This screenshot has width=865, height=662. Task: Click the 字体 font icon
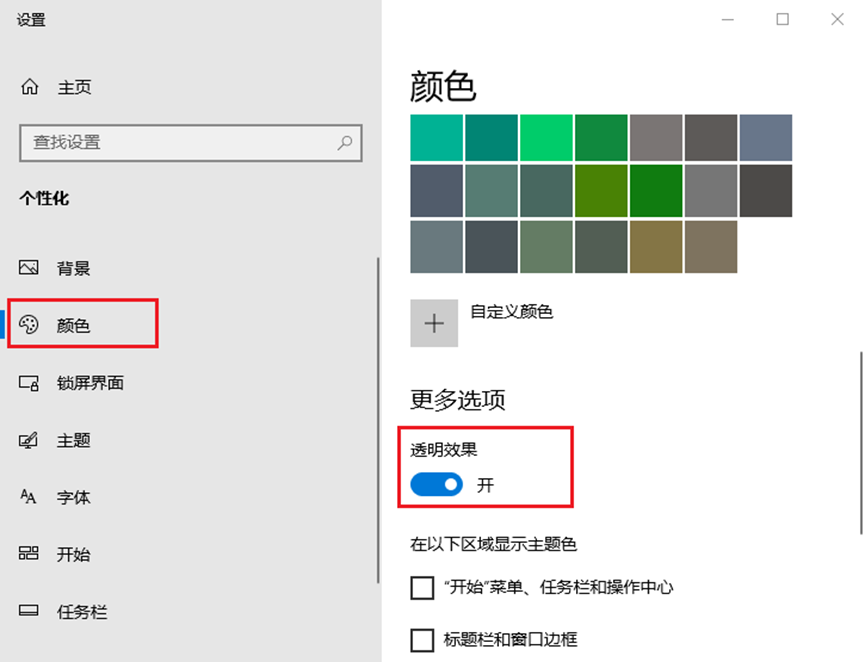[29, 497]
